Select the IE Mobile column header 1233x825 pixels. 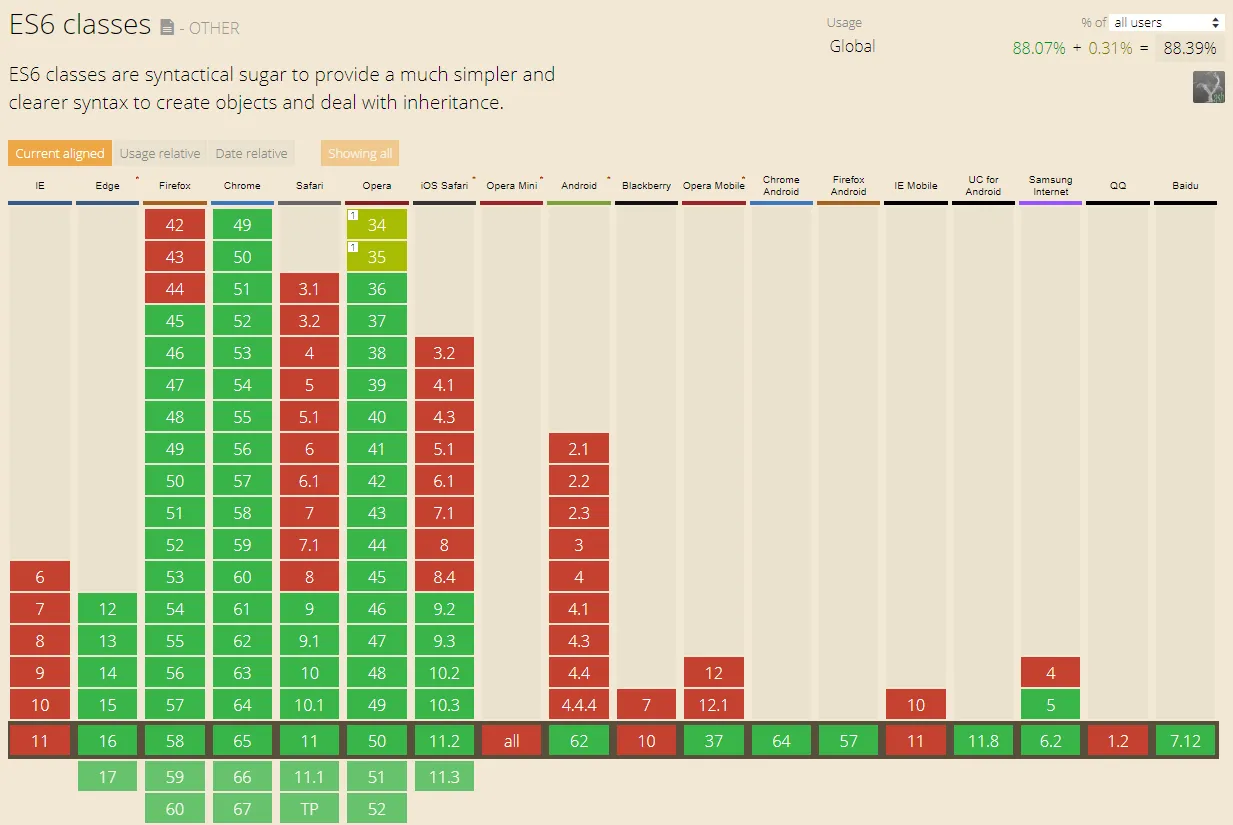[916, 186]
